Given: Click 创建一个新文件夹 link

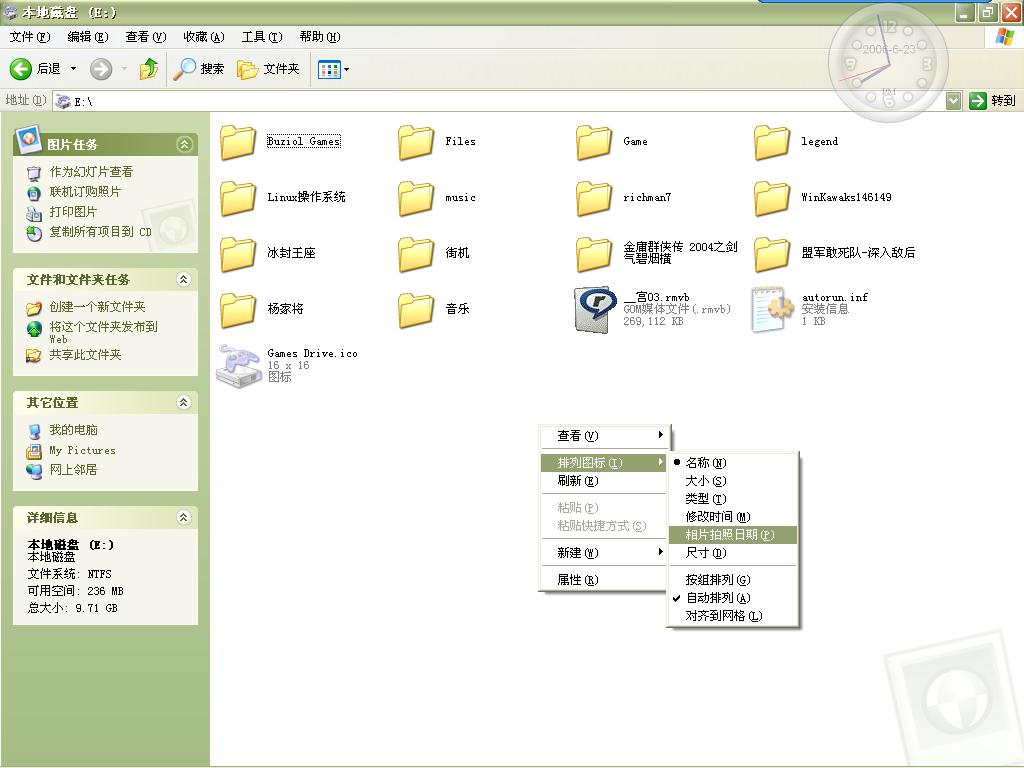Looking at the screenshot, I should coord(97,307).
